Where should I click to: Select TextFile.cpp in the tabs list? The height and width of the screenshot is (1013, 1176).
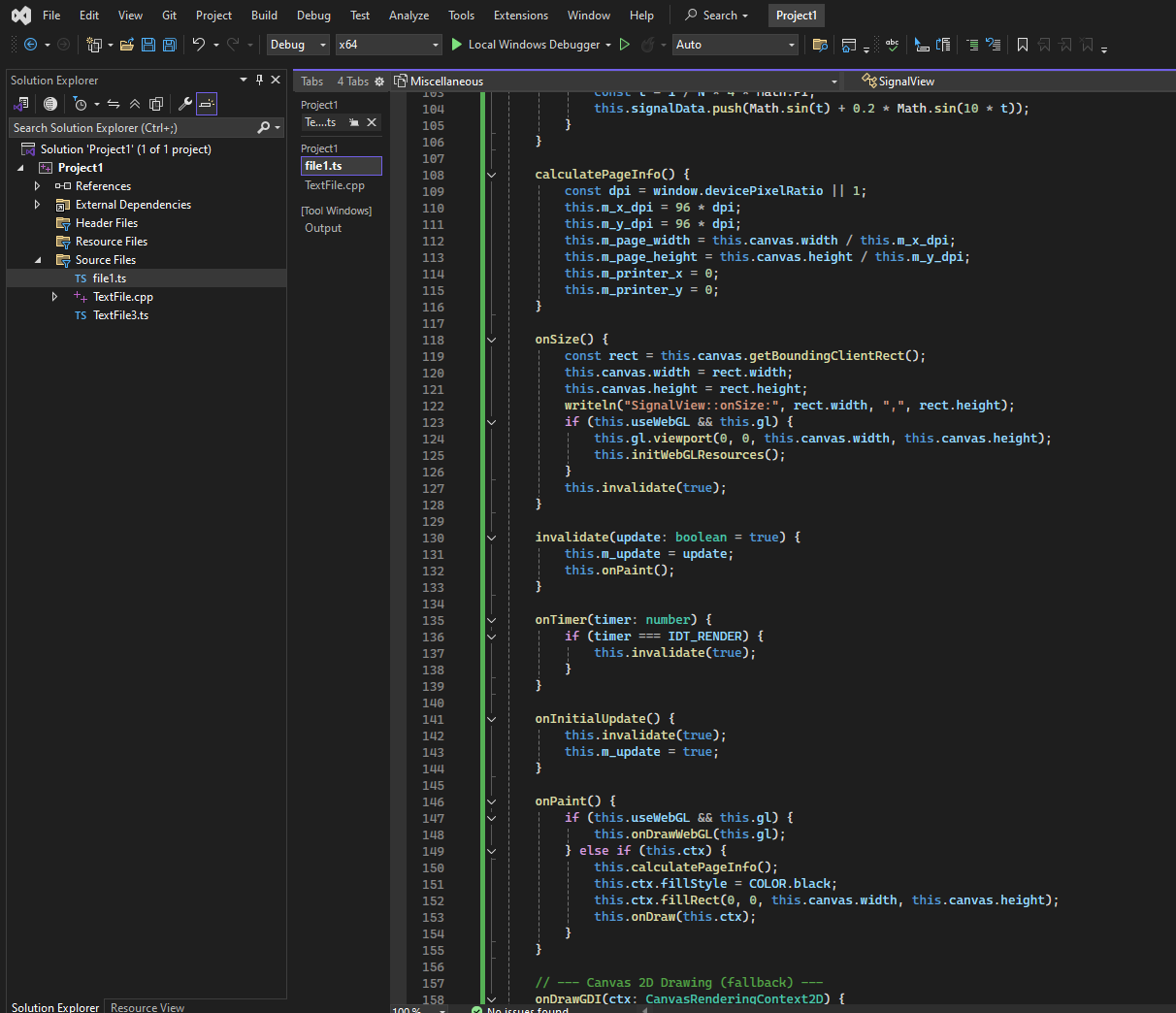(x=335, y=184)
